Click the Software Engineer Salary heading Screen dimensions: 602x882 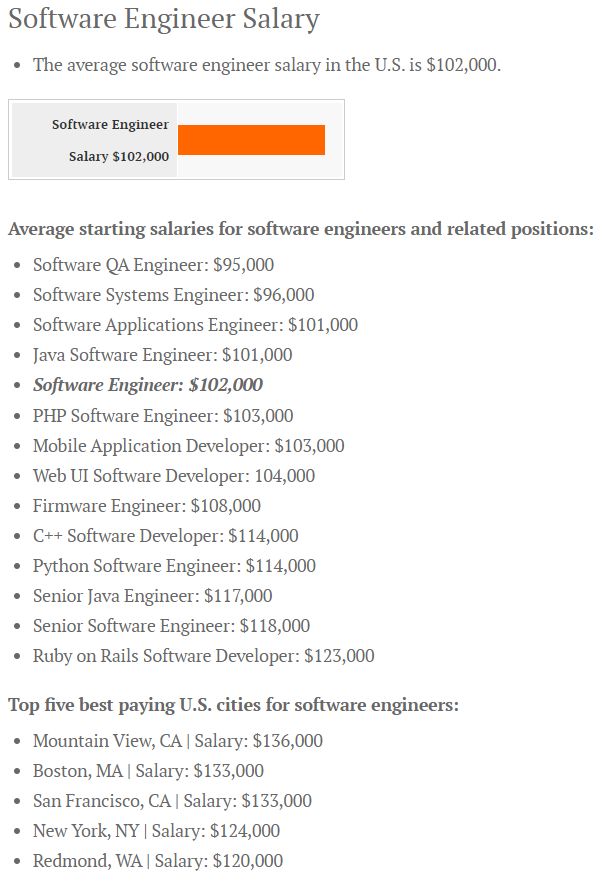tap(164, 19)
